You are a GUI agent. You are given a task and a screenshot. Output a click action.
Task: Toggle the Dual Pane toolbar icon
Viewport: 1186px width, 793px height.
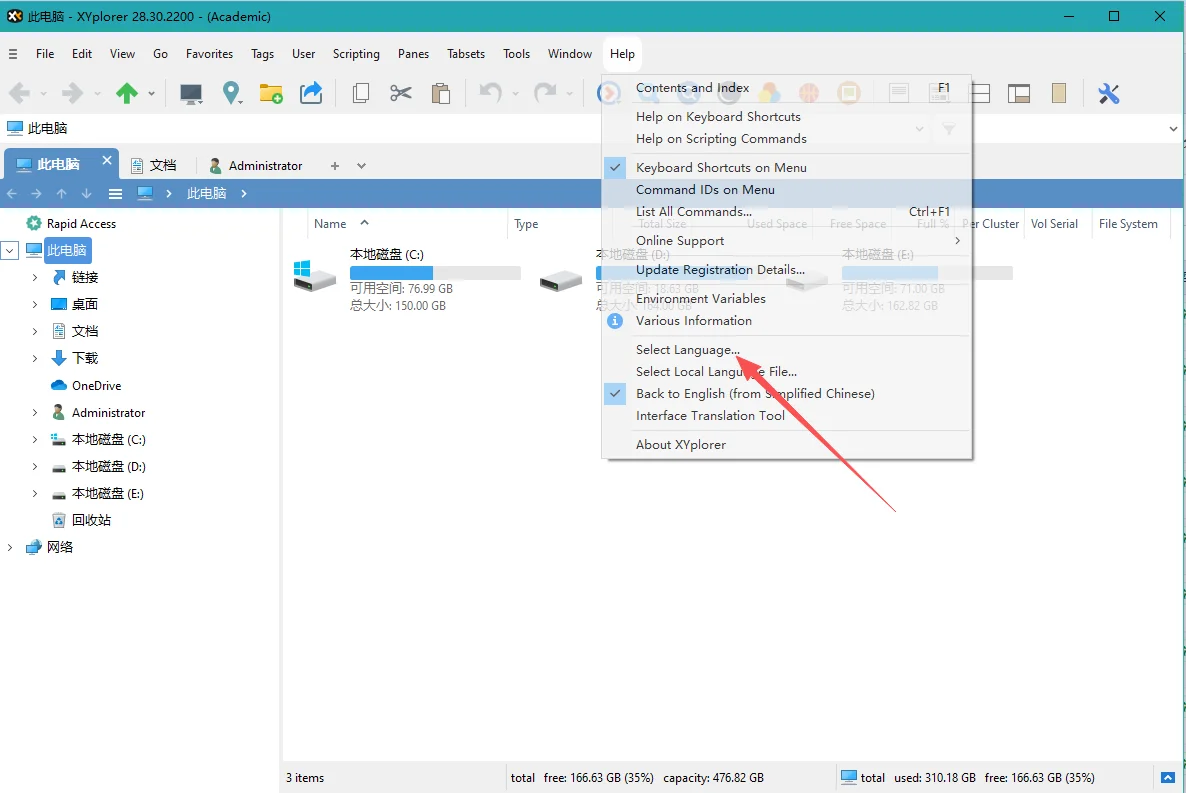(980, 93)
